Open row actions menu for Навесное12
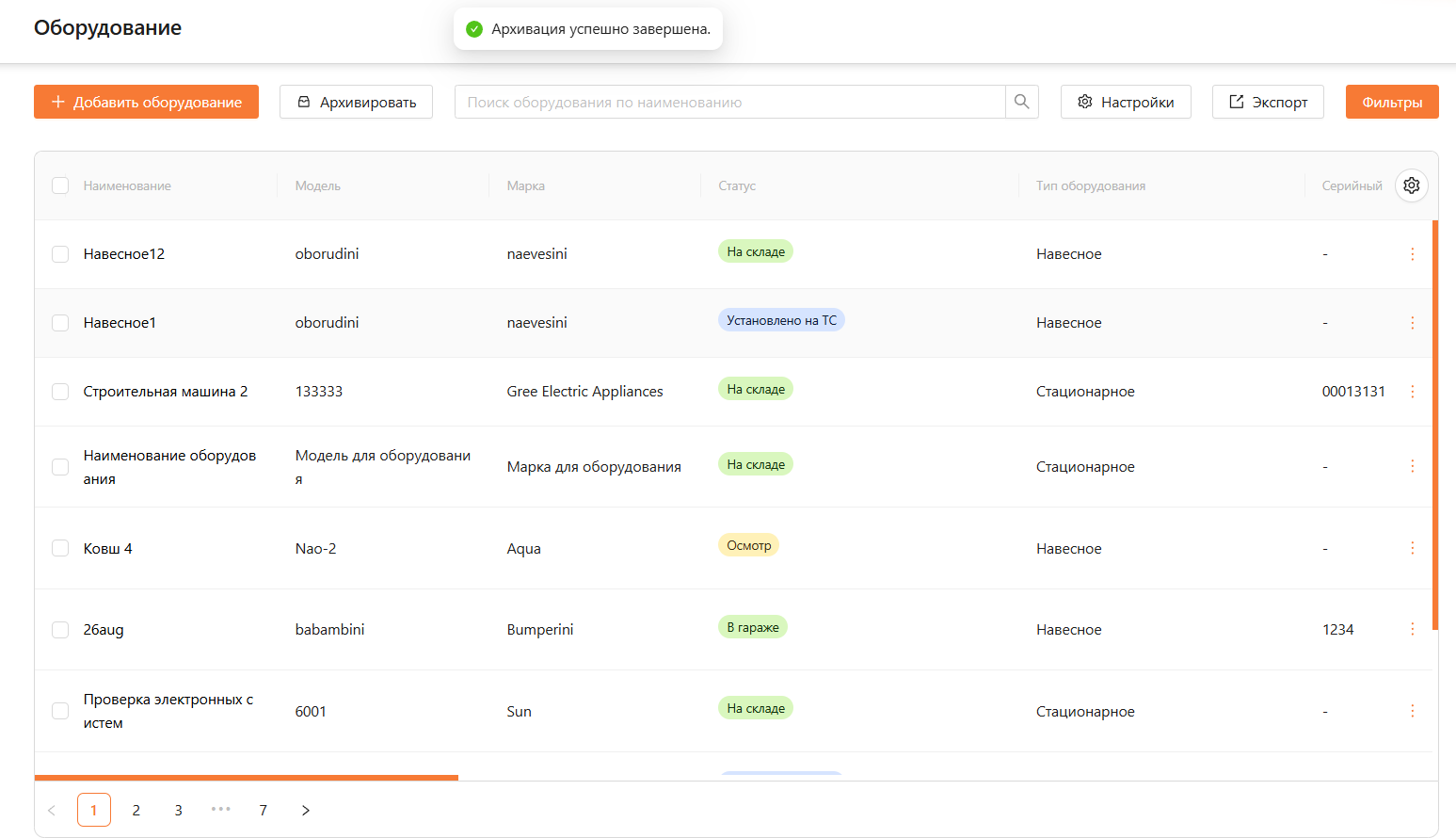 click(1412, 254)
